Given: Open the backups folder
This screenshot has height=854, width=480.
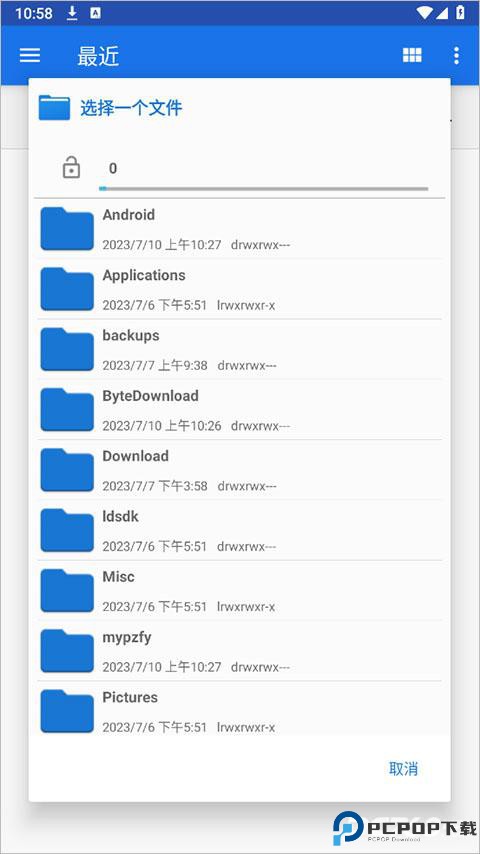Looking at the screenshot, I should click(x=240, y=350).
